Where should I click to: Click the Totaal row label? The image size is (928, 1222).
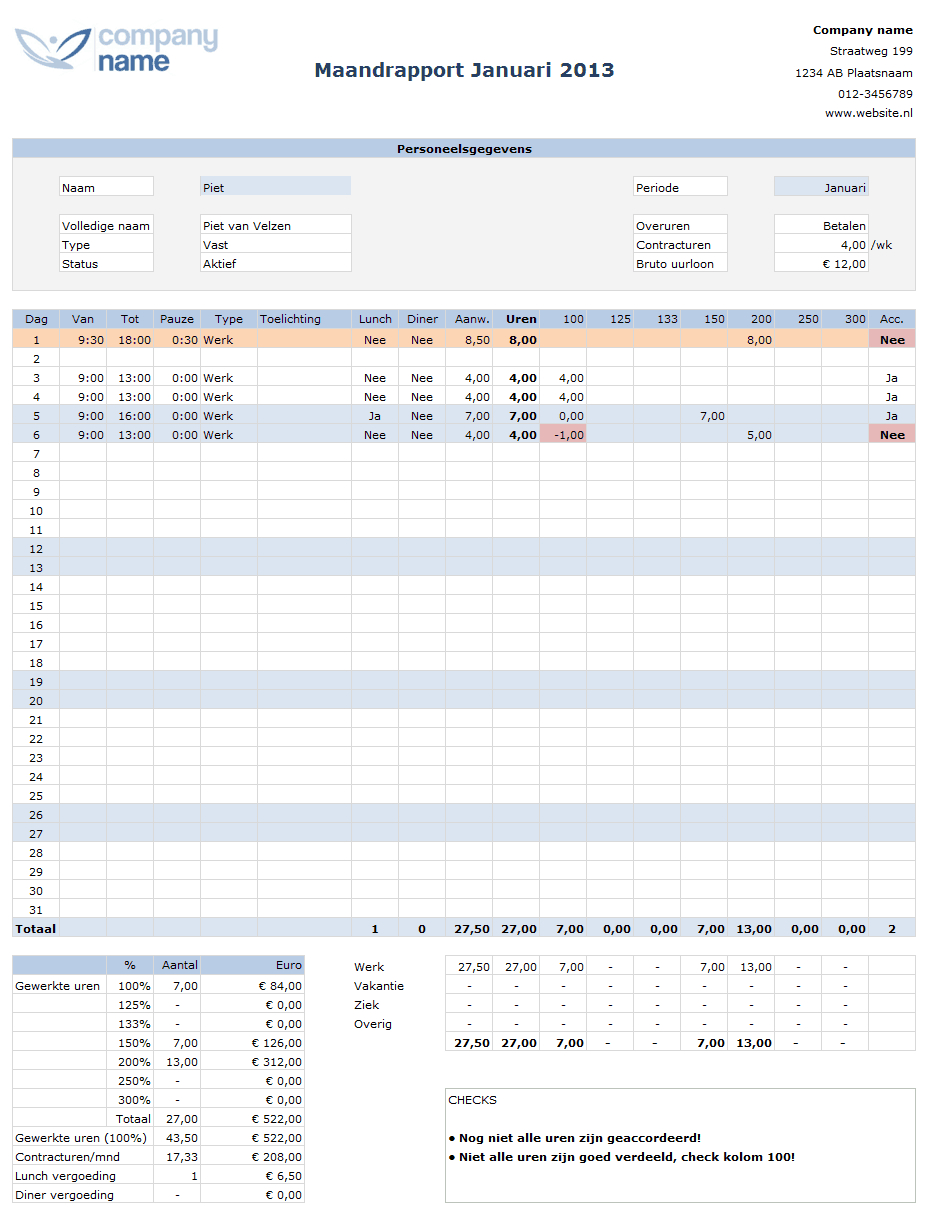36,928
